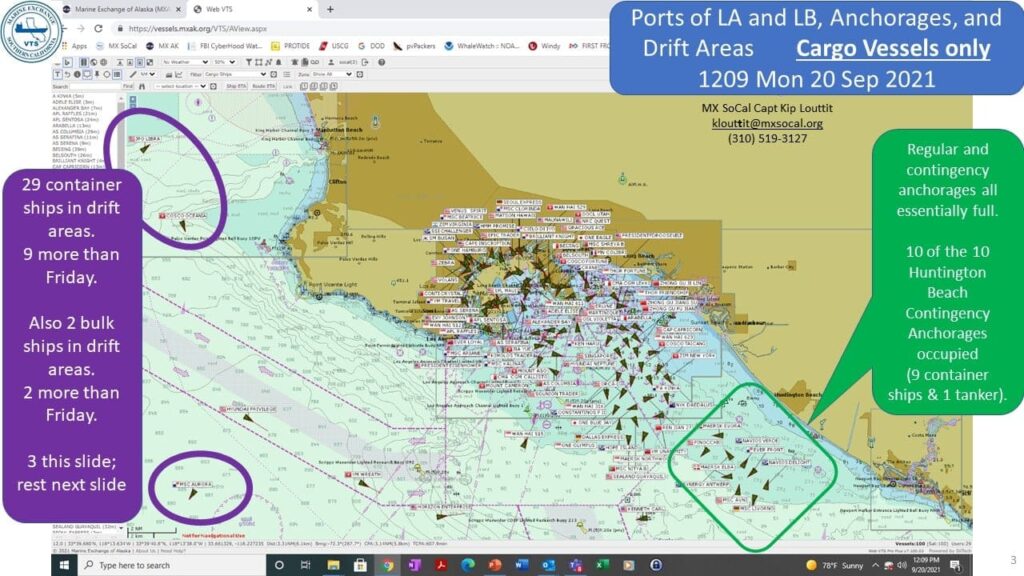Open Chrome from the taskbar
The width and height of the screenshot is (1024, 576).
[x=387, y=565]
